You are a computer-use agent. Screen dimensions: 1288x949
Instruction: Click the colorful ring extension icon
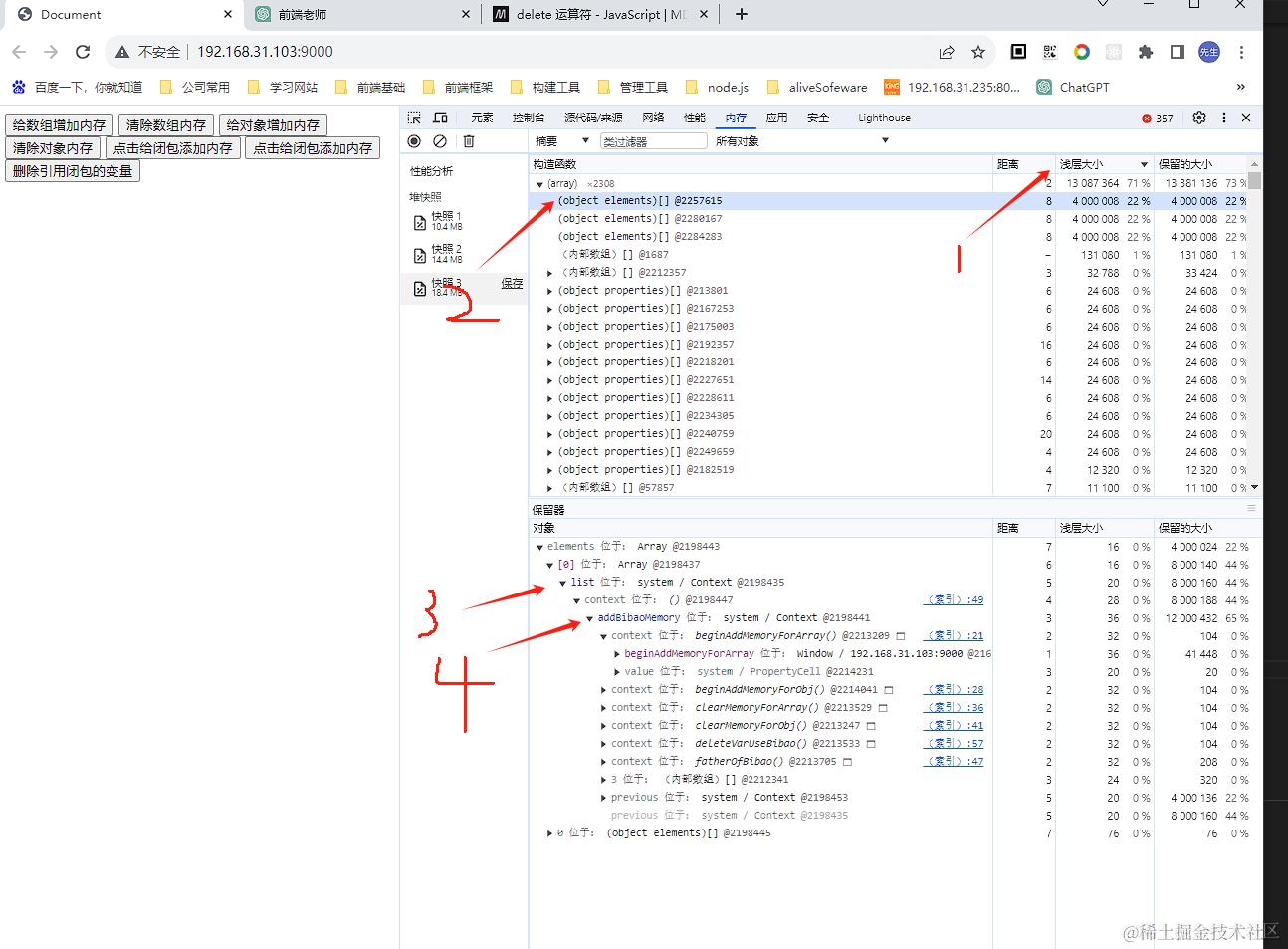tap(1082, 52)
